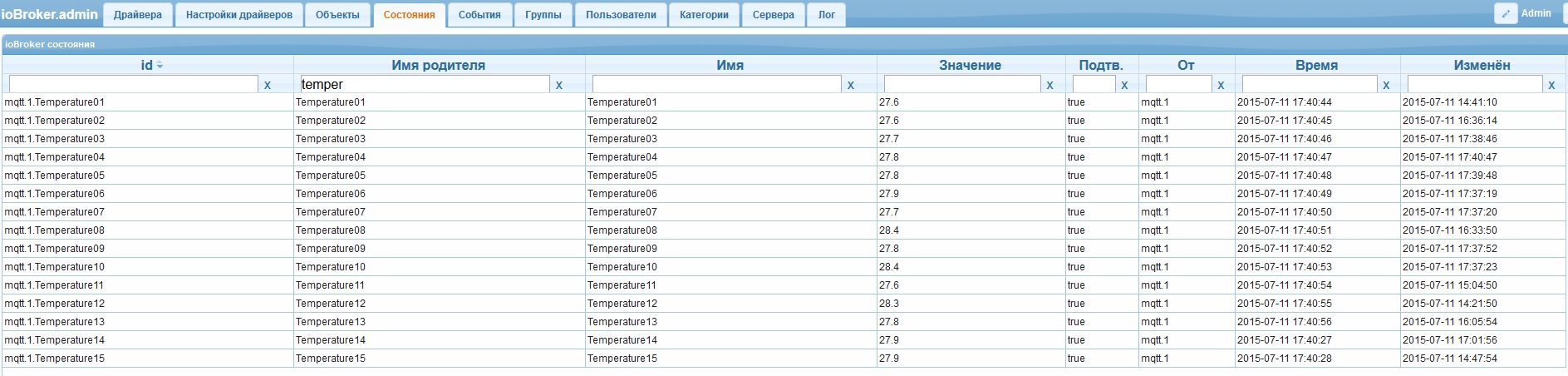Image resolution: width=1568 pixels, height=376 pixels.
Task: Focus the Значение filter input
Action: [x=962, y=84]
